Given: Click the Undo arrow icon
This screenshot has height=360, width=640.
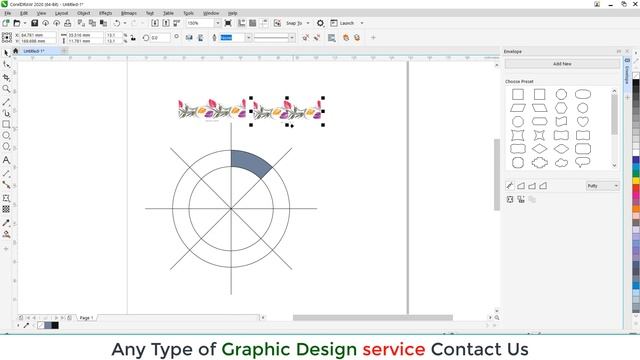Looking at the screenshot, I should click(117, 23).
